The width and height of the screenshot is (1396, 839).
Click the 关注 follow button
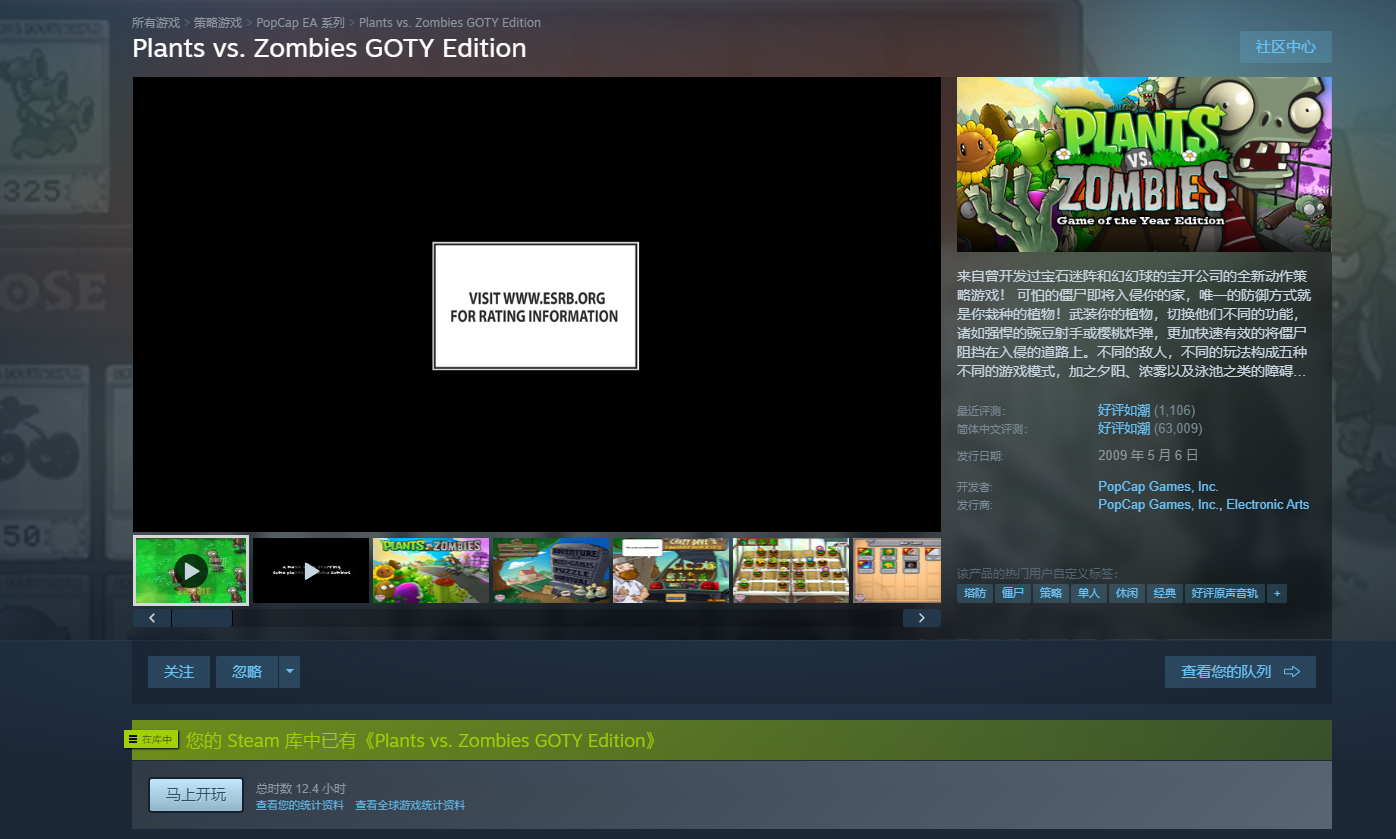click(179, 672)
